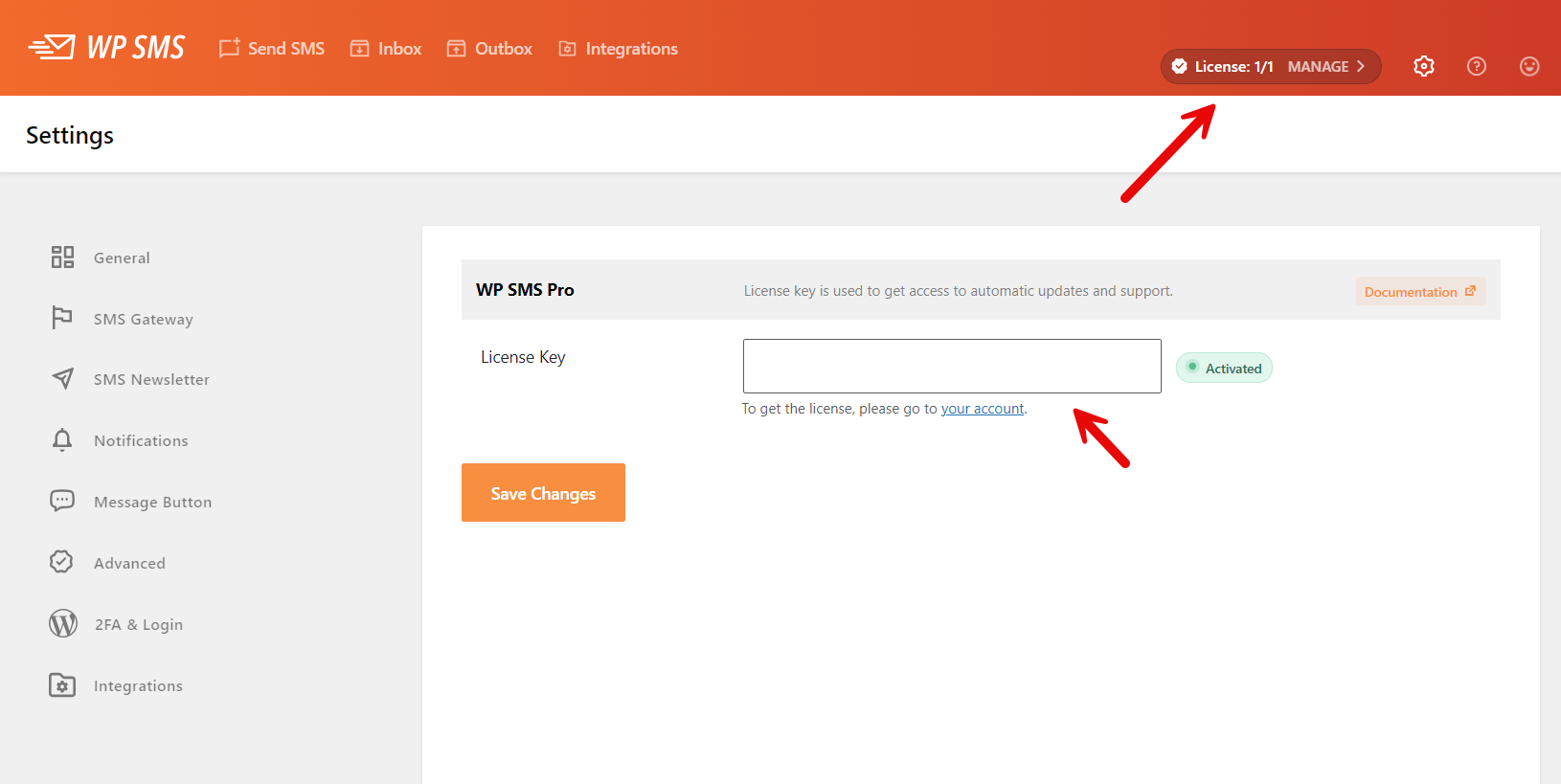The width and height of the screenshot is (1561, 784).
Task: Click the Inbox tray icon
Action: [x=359, y=49]
